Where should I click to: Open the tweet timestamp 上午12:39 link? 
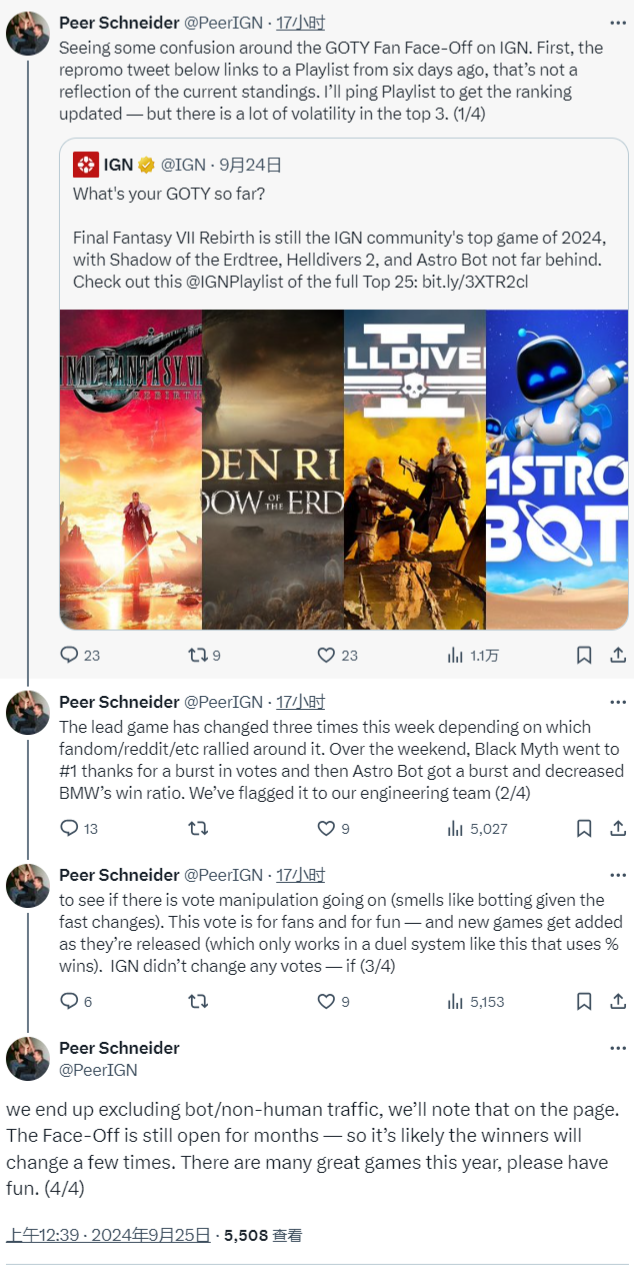(108, 1235)
